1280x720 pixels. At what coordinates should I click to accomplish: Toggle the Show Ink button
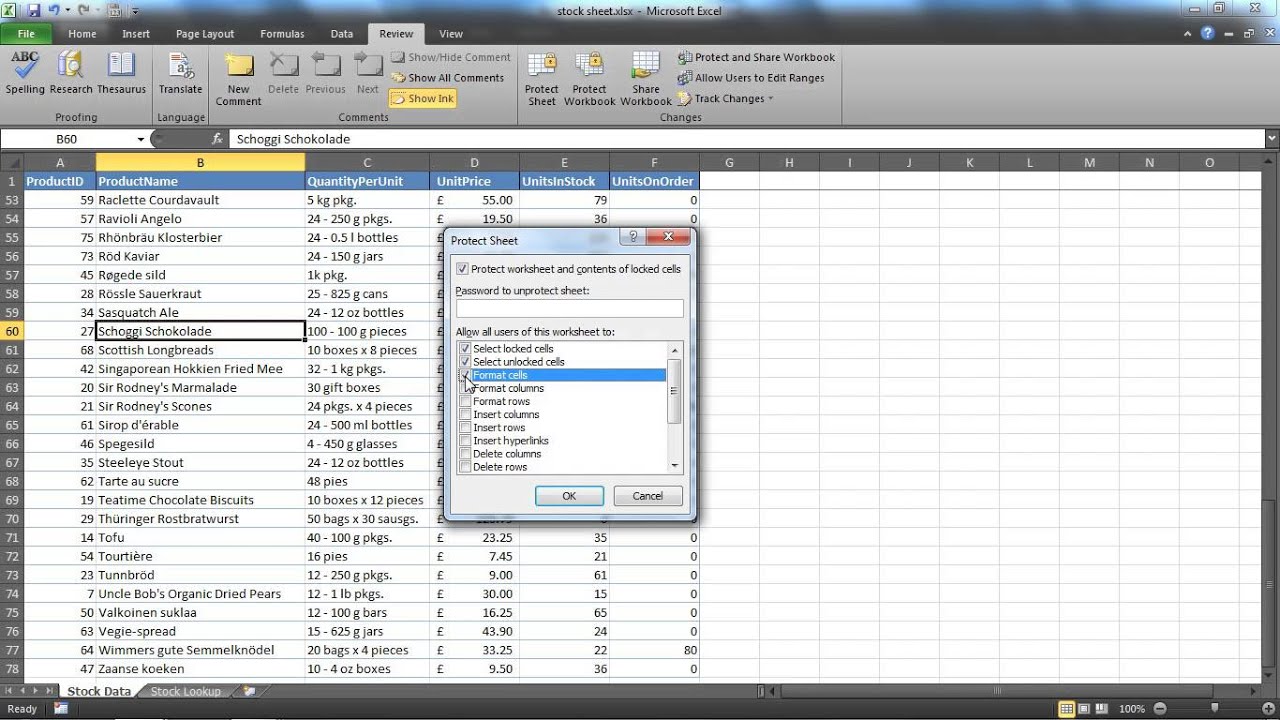coord(423,98)
